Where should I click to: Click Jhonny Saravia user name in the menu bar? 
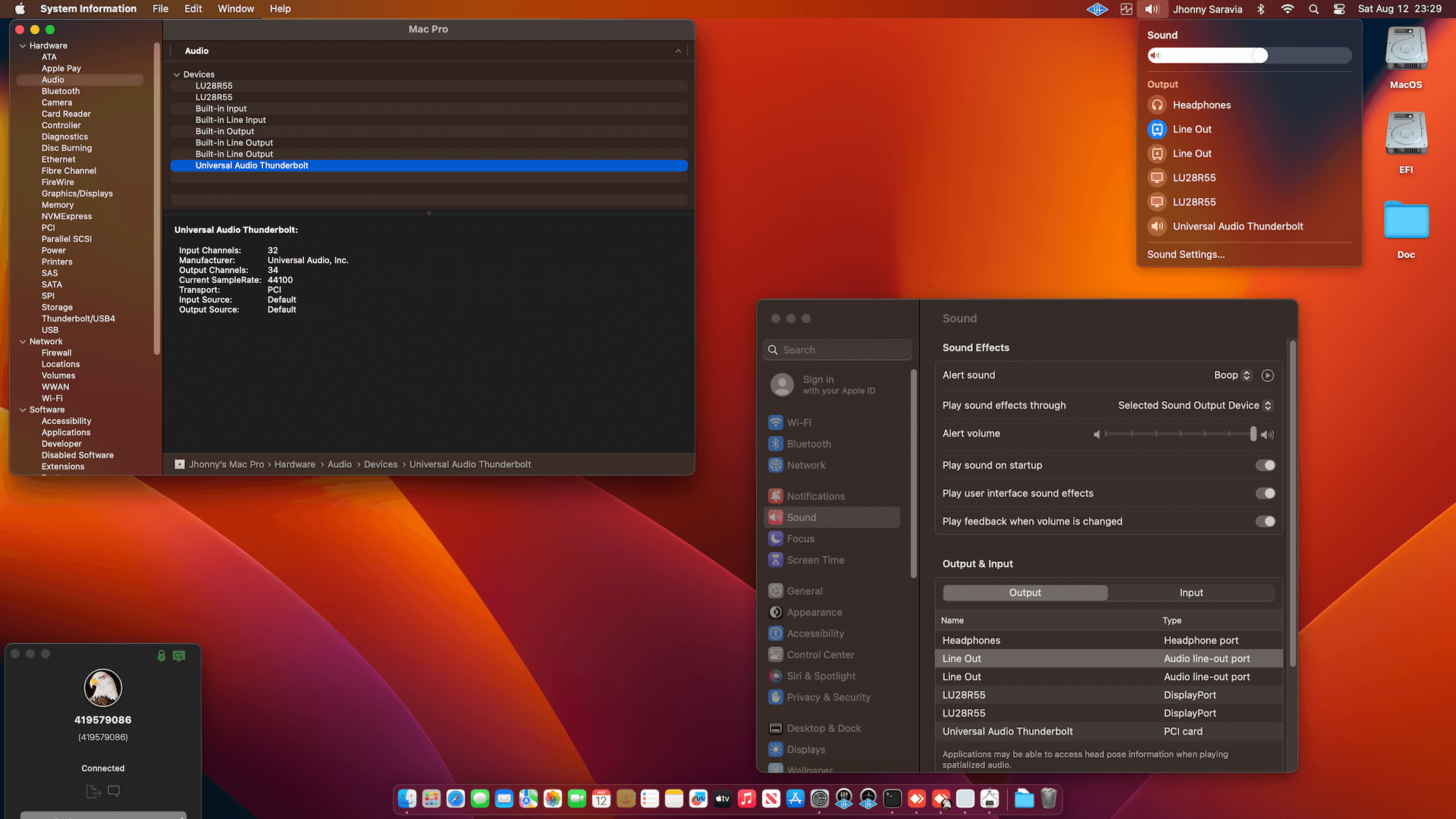1207,9
